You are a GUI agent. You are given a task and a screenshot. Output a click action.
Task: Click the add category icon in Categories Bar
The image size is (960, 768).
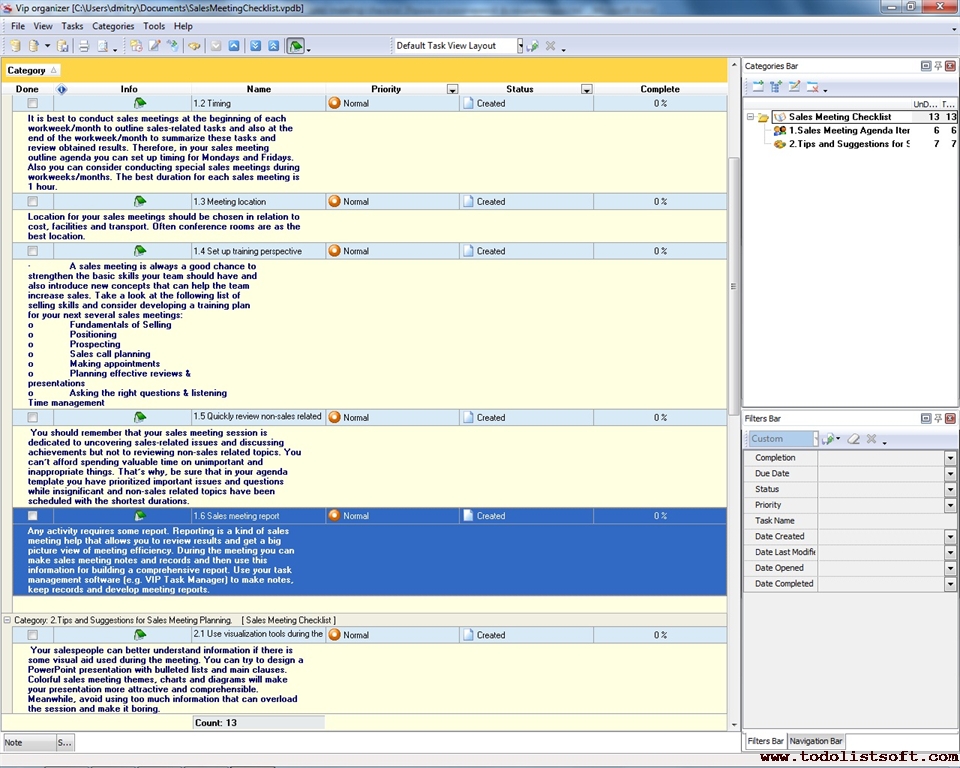coord(757,87)
